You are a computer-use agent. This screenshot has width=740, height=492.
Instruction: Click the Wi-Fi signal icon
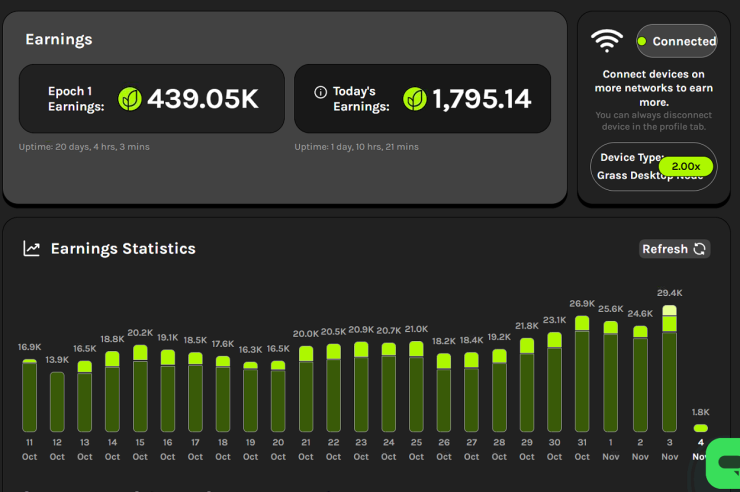[x=607, y=41]
